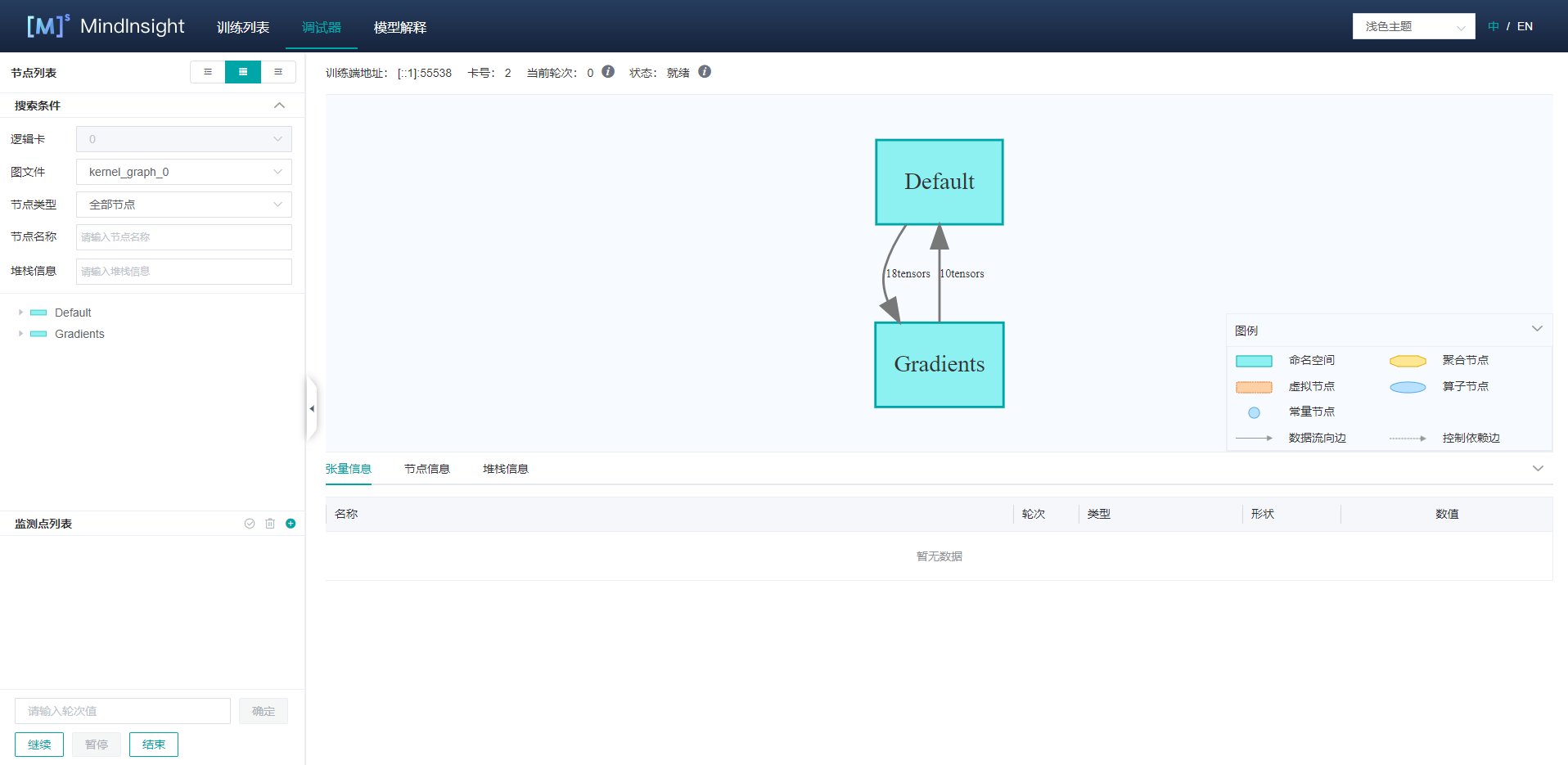Click the 继续 button
This screenshot has width=1568, height=765.
pos(39,745)
